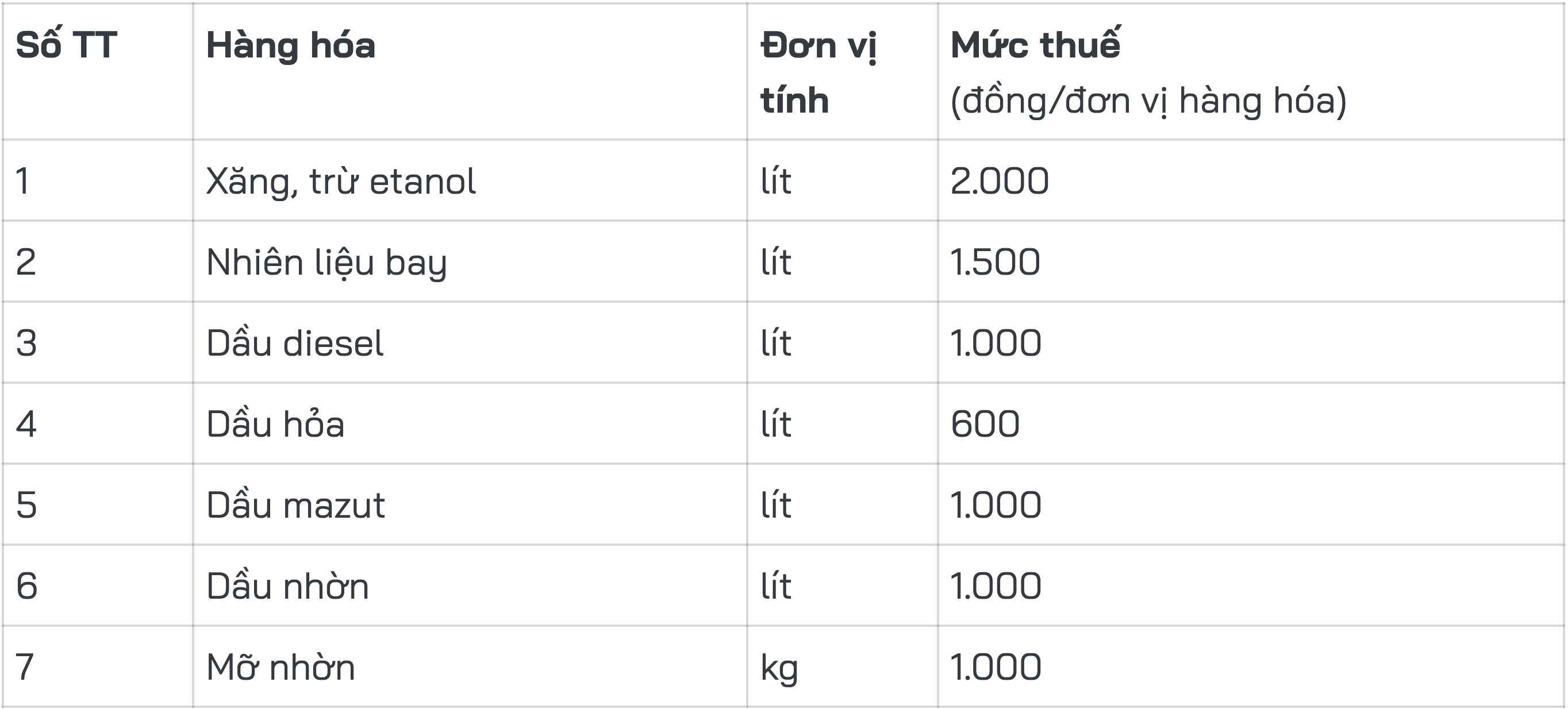Click the "(đồng/đơn vị hàng hóa)" subtitle text
Image resolution: width=1568 pixels, height=709 pixels.
(x=1148, y=101)
